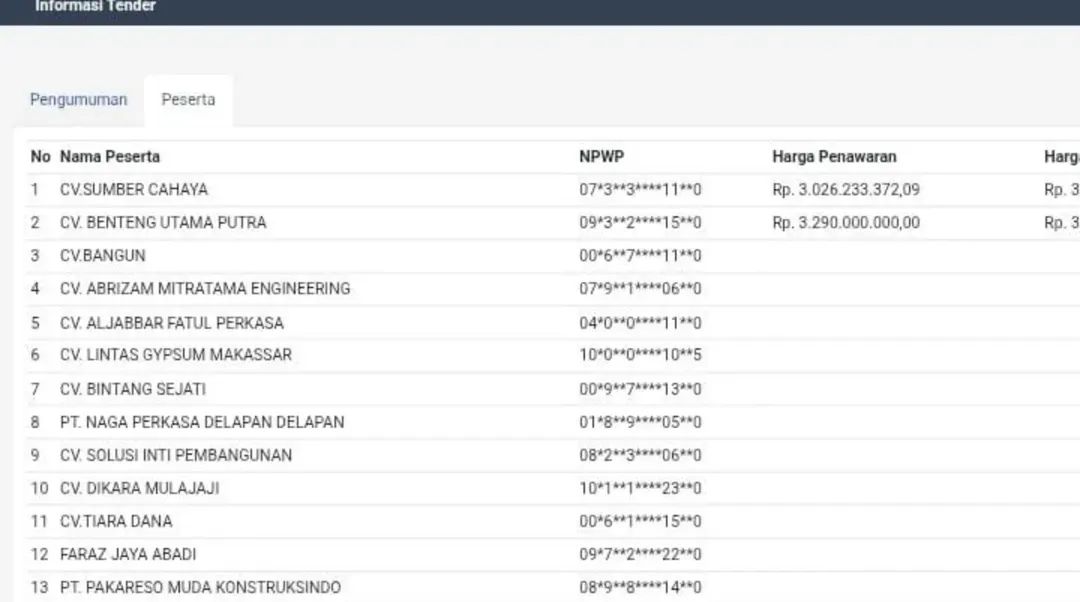Click NPWP value 09*3**2****15**0
The width and height of the screenshot is (1080, 602).
640,222
